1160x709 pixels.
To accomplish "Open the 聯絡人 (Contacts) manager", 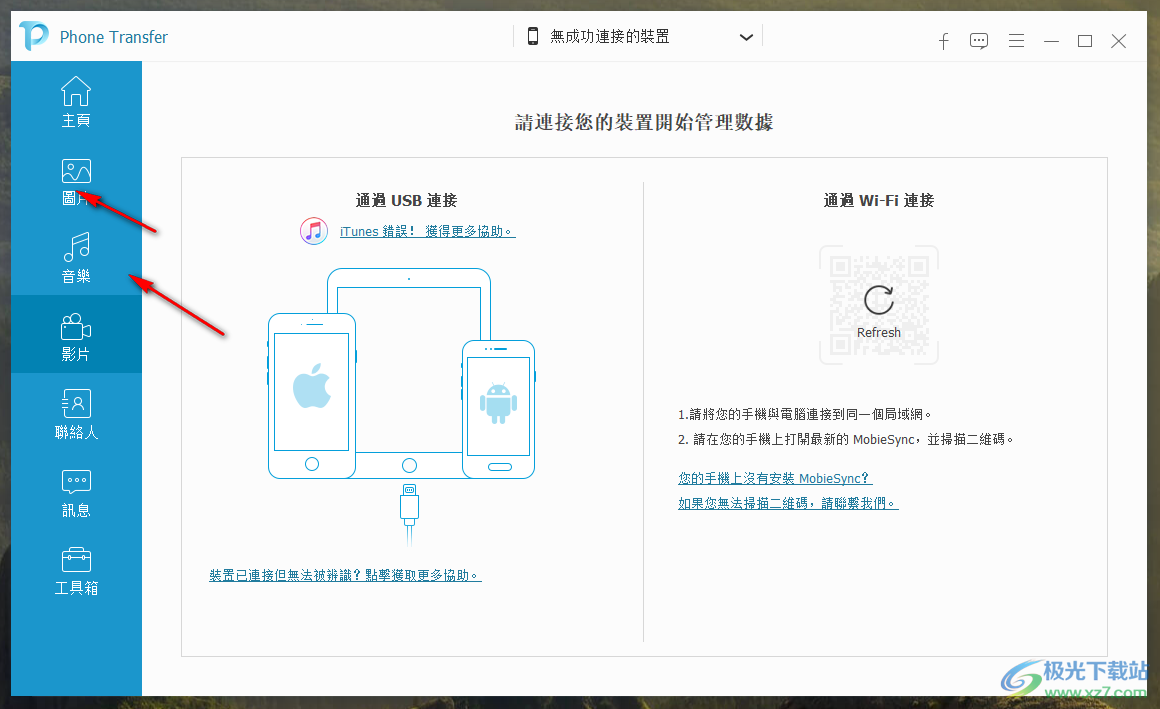I will pos(76,411).
